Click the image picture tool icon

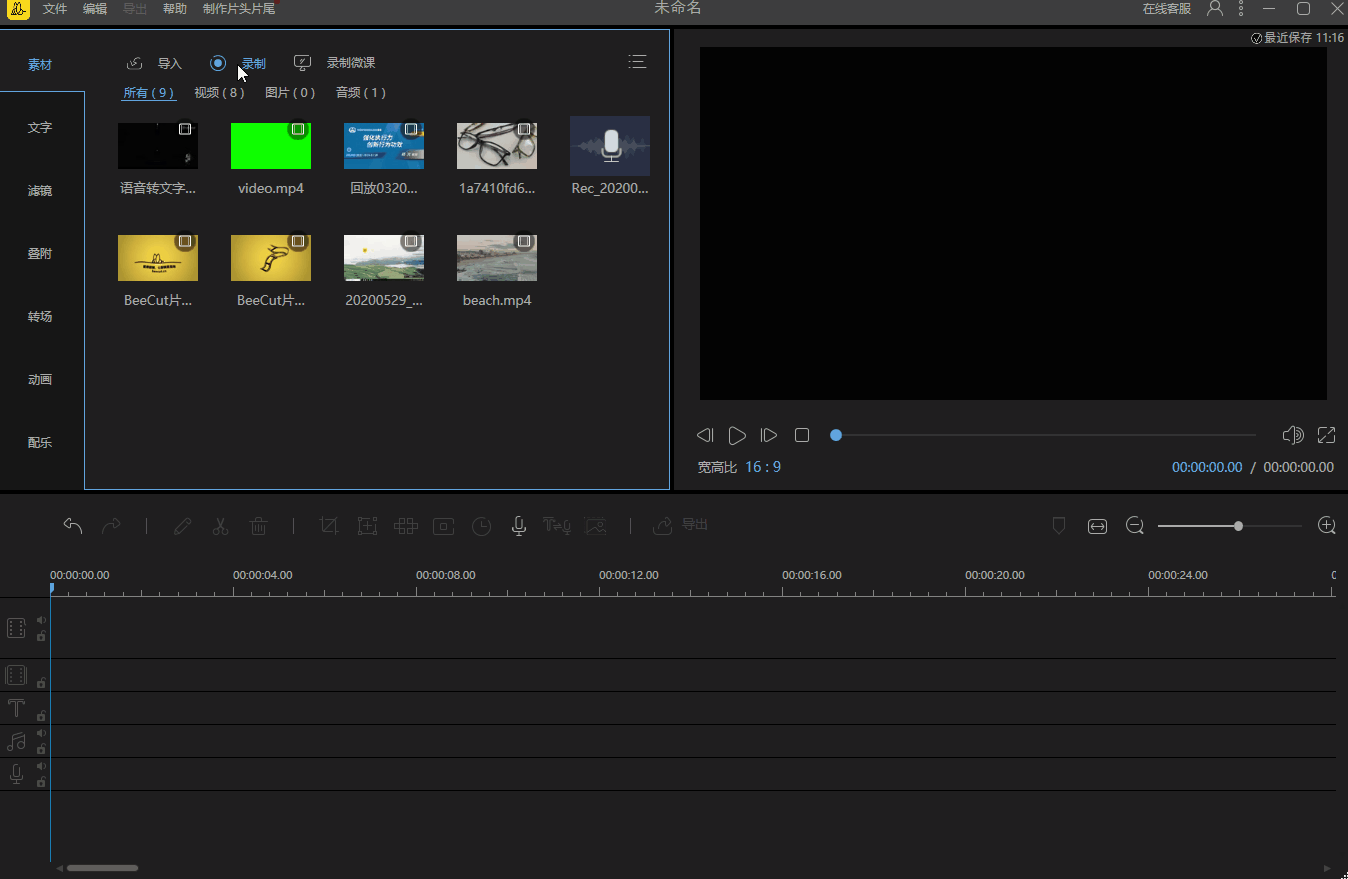(x=596, y=526)
